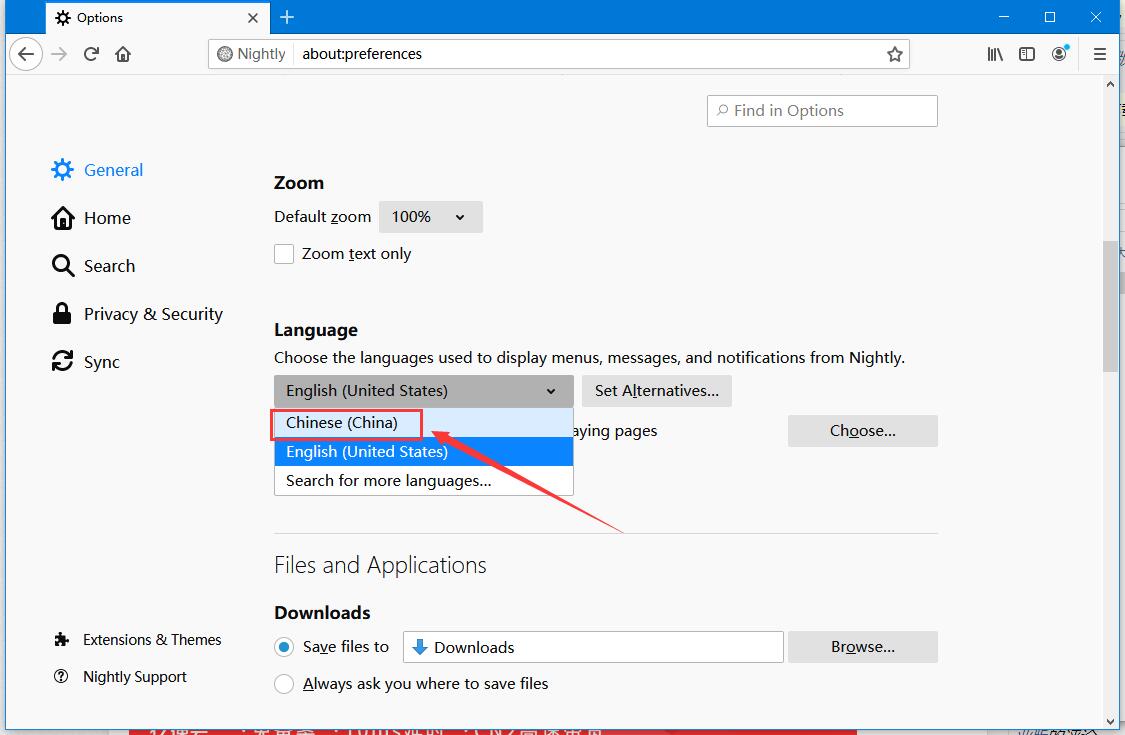
Task: Open the Default zoom 100% dropdown
Action: (430, 217)
